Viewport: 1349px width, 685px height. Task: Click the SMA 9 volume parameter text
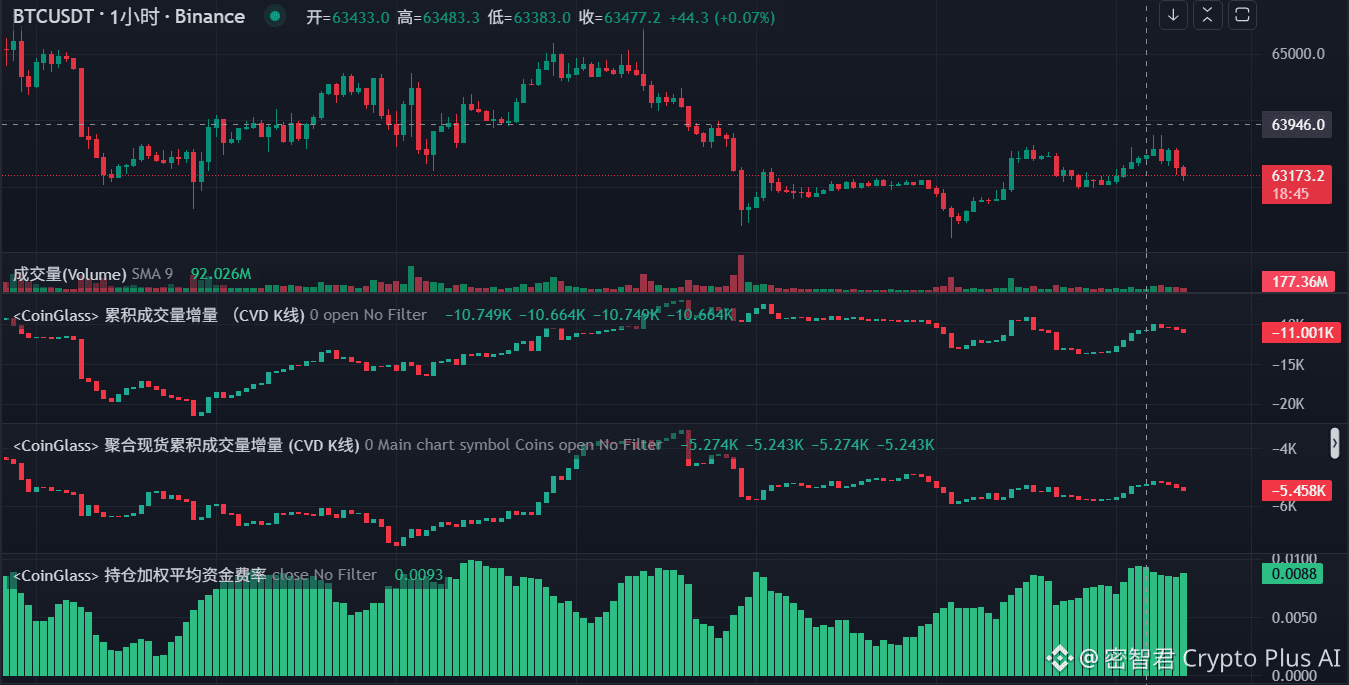(152, 274)
